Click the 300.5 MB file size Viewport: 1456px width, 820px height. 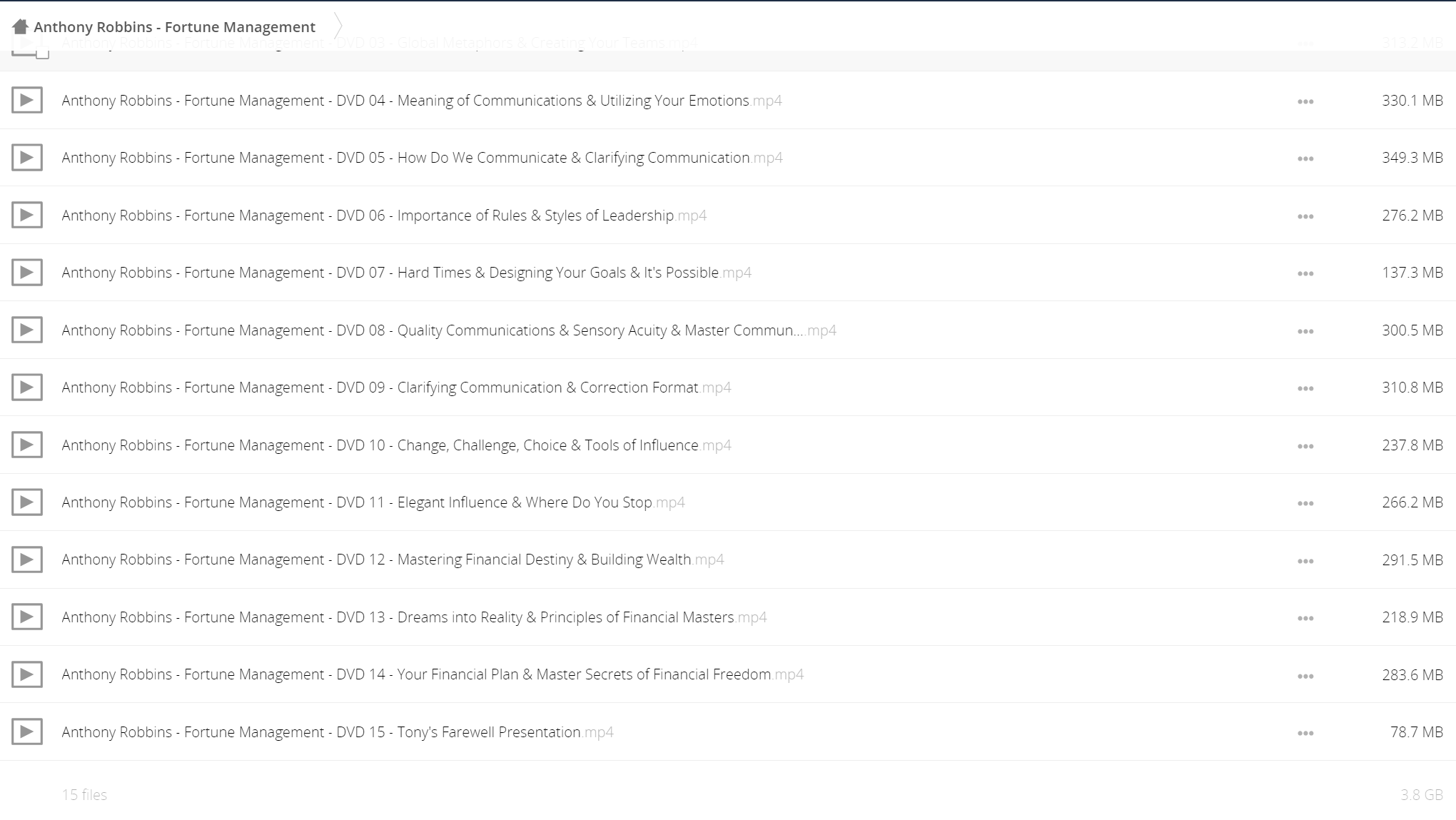(1412, 330)
